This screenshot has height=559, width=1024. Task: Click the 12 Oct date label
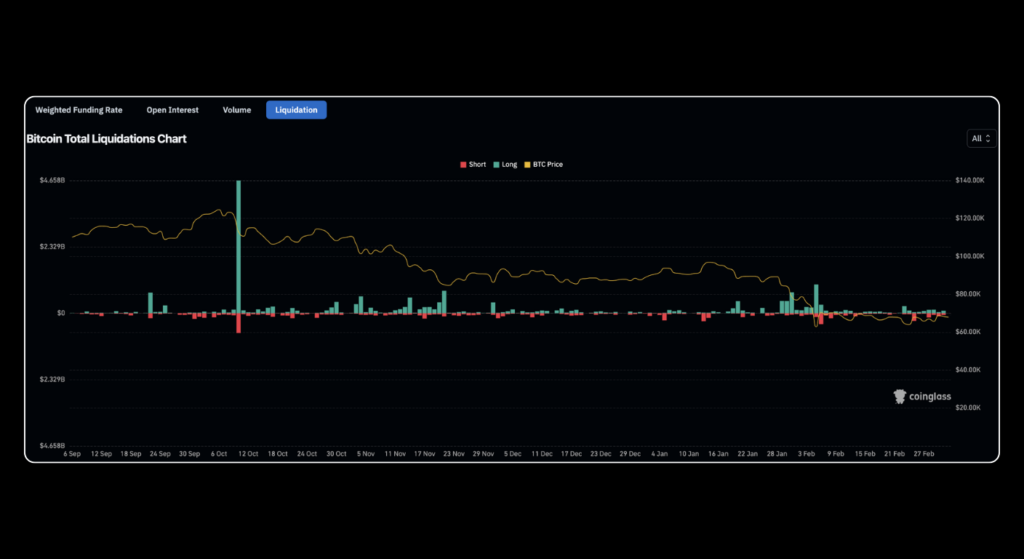click(248, 453)
